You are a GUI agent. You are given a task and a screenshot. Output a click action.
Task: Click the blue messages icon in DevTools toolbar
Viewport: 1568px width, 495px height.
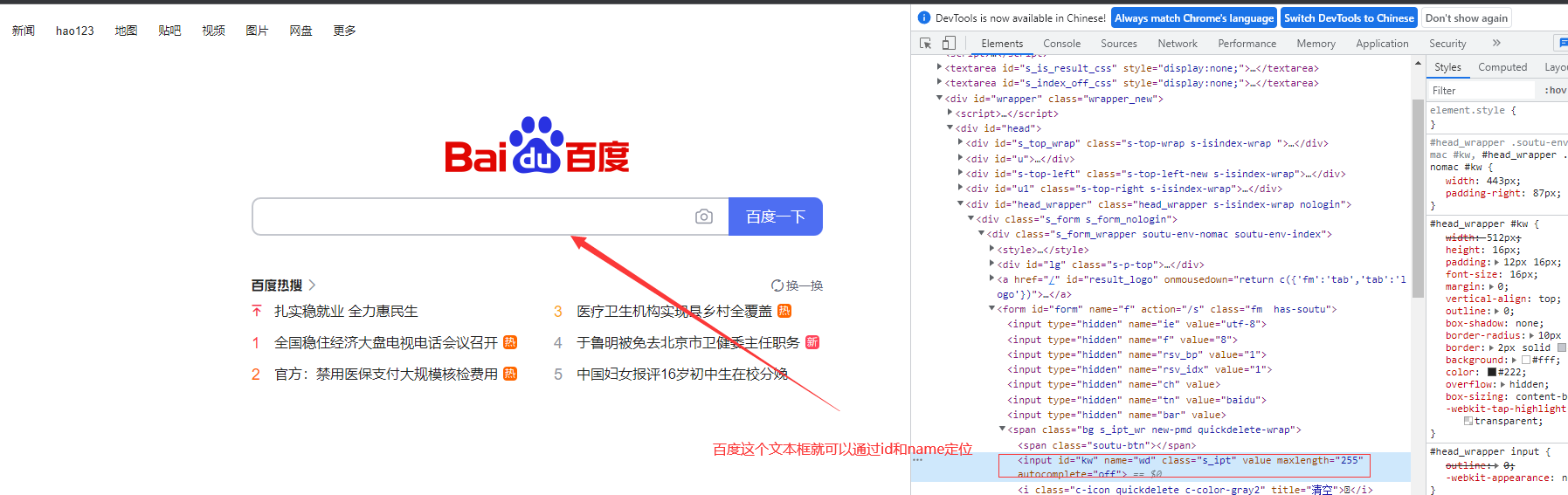[1563, 43]
